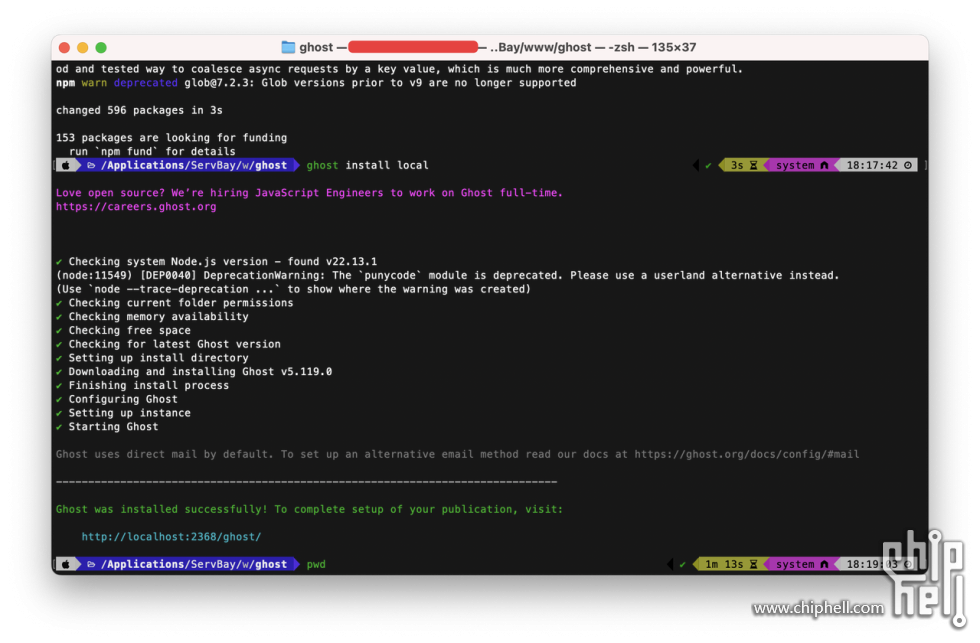The image size is (980, 643).
Task: Click the 'Downloading and installing Ghost v5.119.0' line
Action: [x=194, y=372]
